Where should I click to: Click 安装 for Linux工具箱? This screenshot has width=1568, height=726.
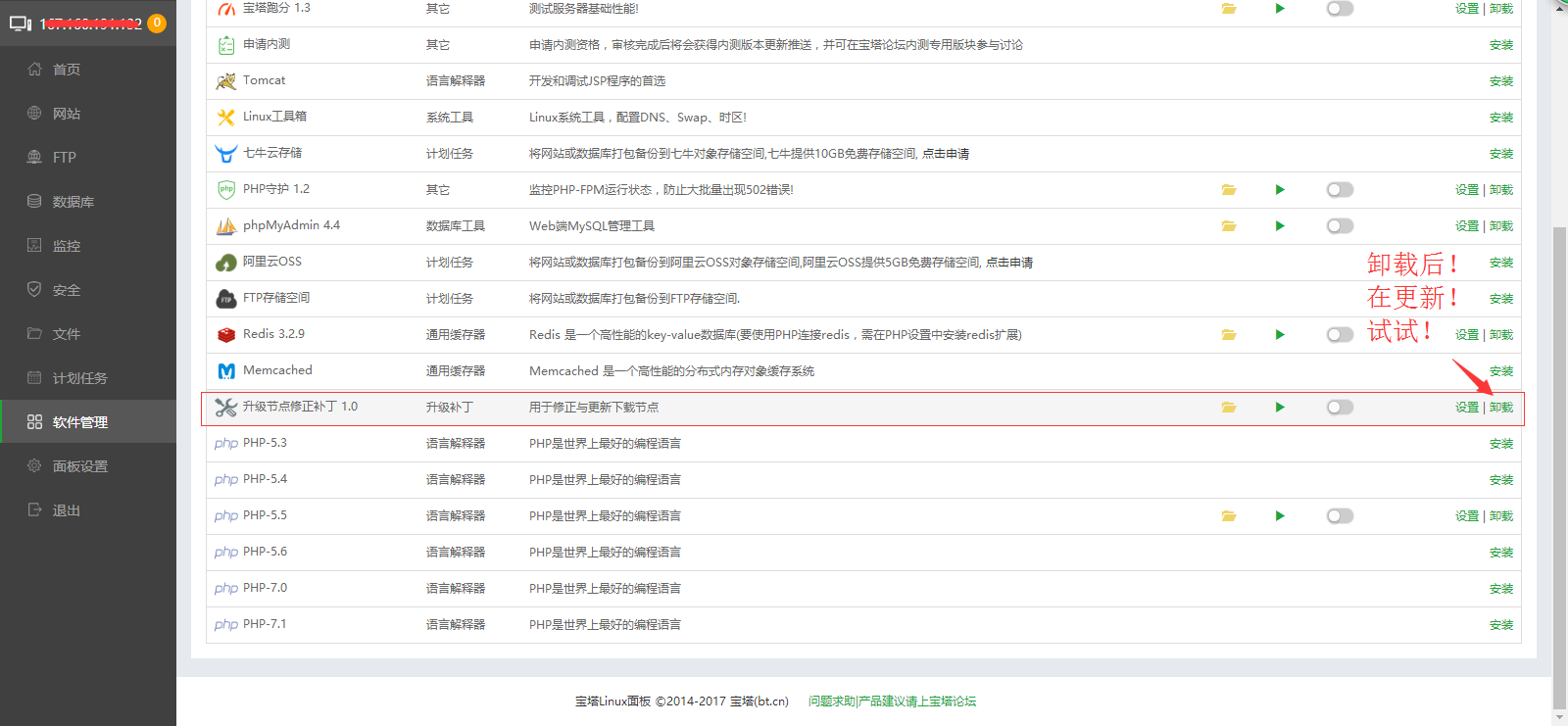(x=1501, y=118)
